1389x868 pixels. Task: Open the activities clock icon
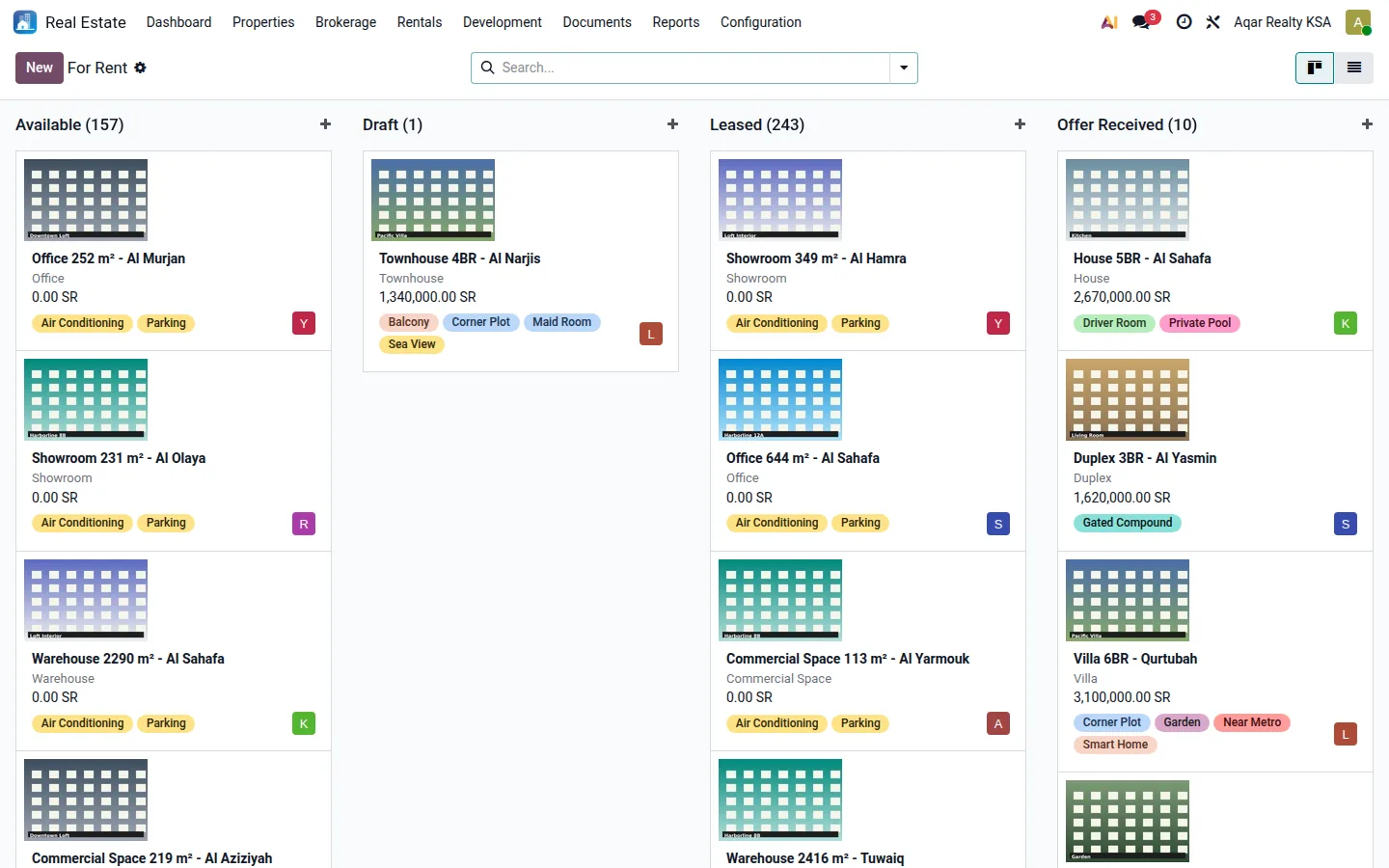click(x=1185, y=22)
